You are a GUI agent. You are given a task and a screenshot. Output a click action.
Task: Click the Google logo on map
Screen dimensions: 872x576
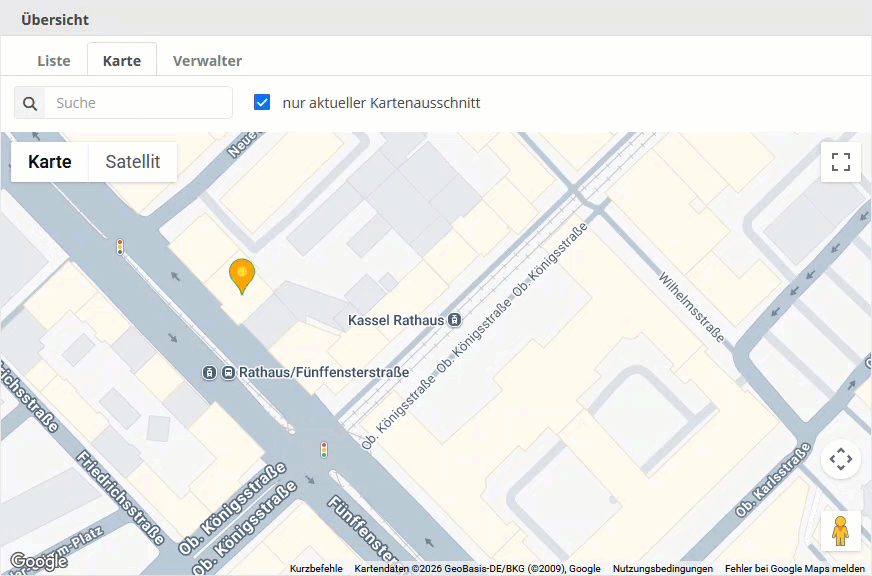[38, 561]
